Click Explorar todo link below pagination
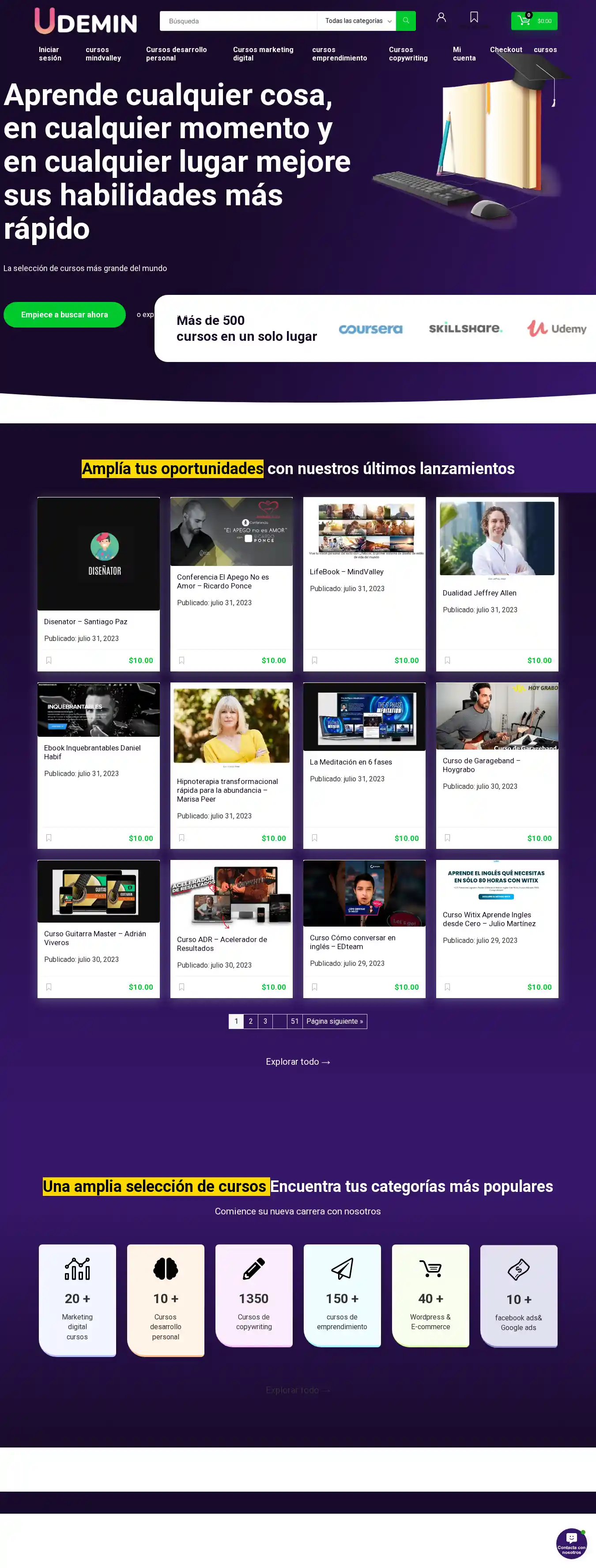The width and height of the screenshot is (596, 1568). (x=298, y=1062)
